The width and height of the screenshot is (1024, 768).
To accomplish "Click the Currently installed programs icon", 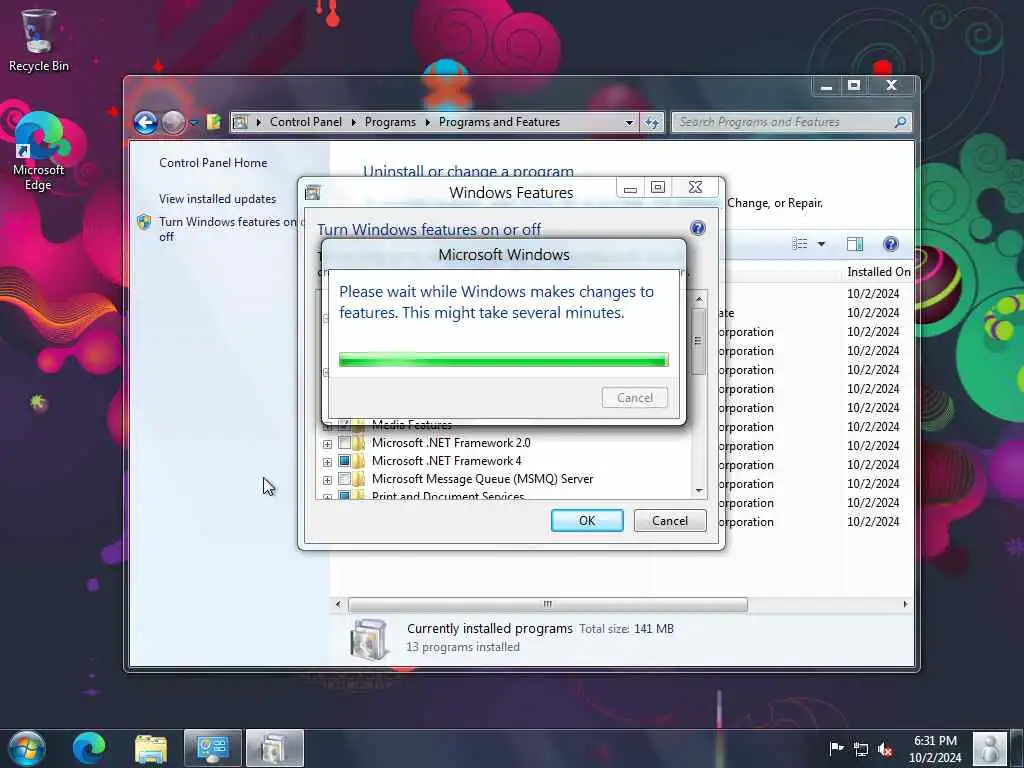I will [370, 639].
